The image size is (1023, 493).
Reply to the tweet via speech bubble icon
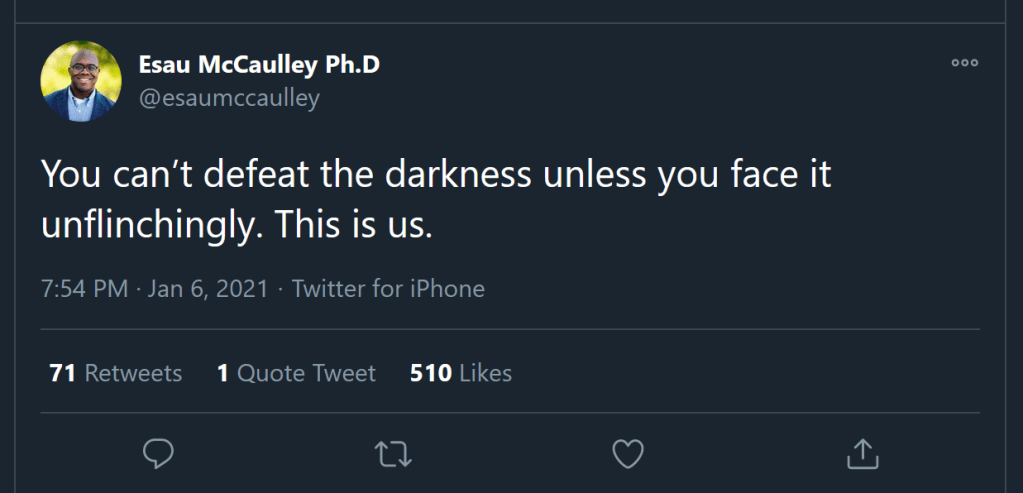[158, 455]
